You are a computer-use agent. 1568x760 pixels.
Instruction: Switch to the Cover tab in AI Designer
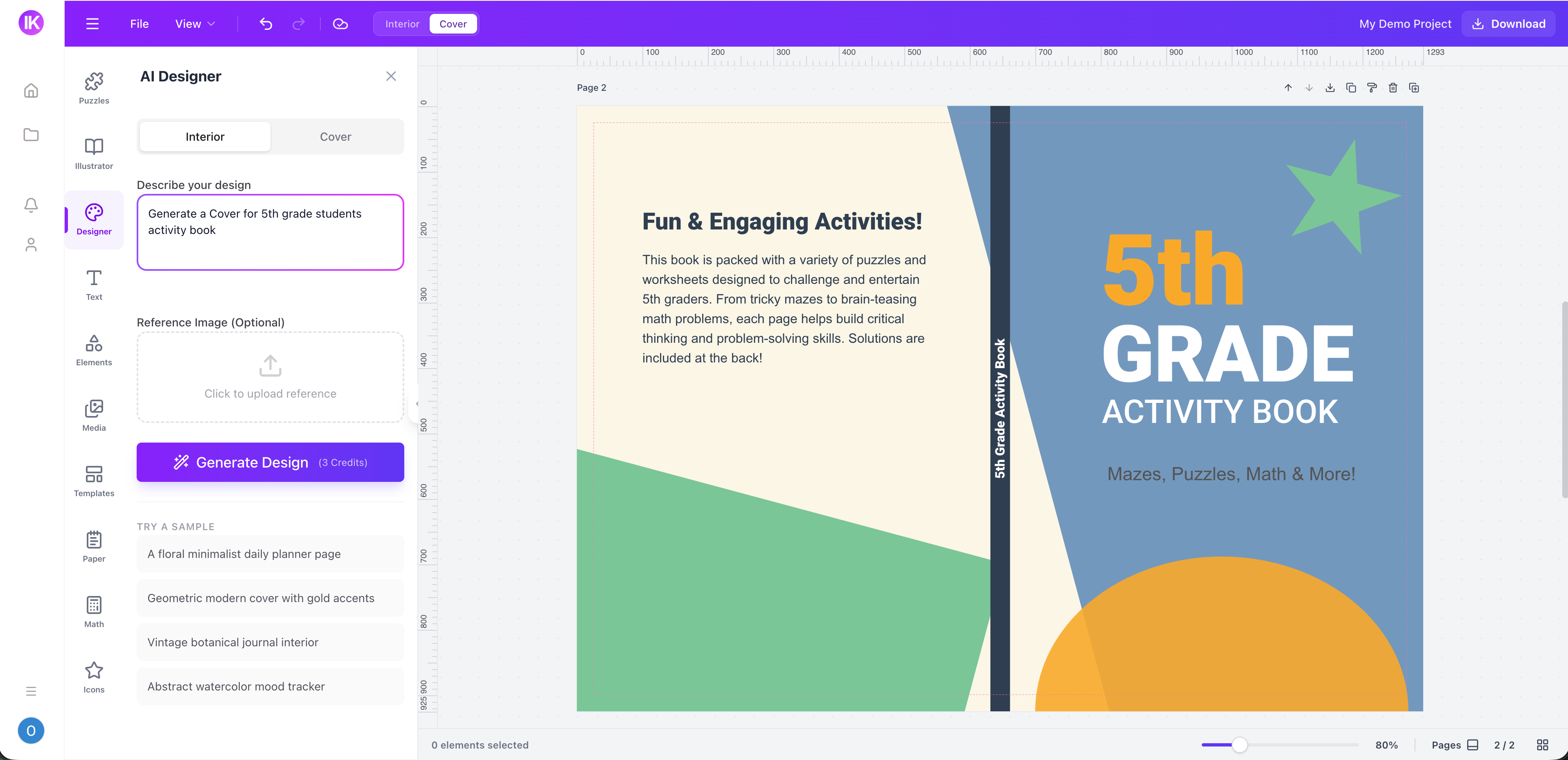(336, 136)
